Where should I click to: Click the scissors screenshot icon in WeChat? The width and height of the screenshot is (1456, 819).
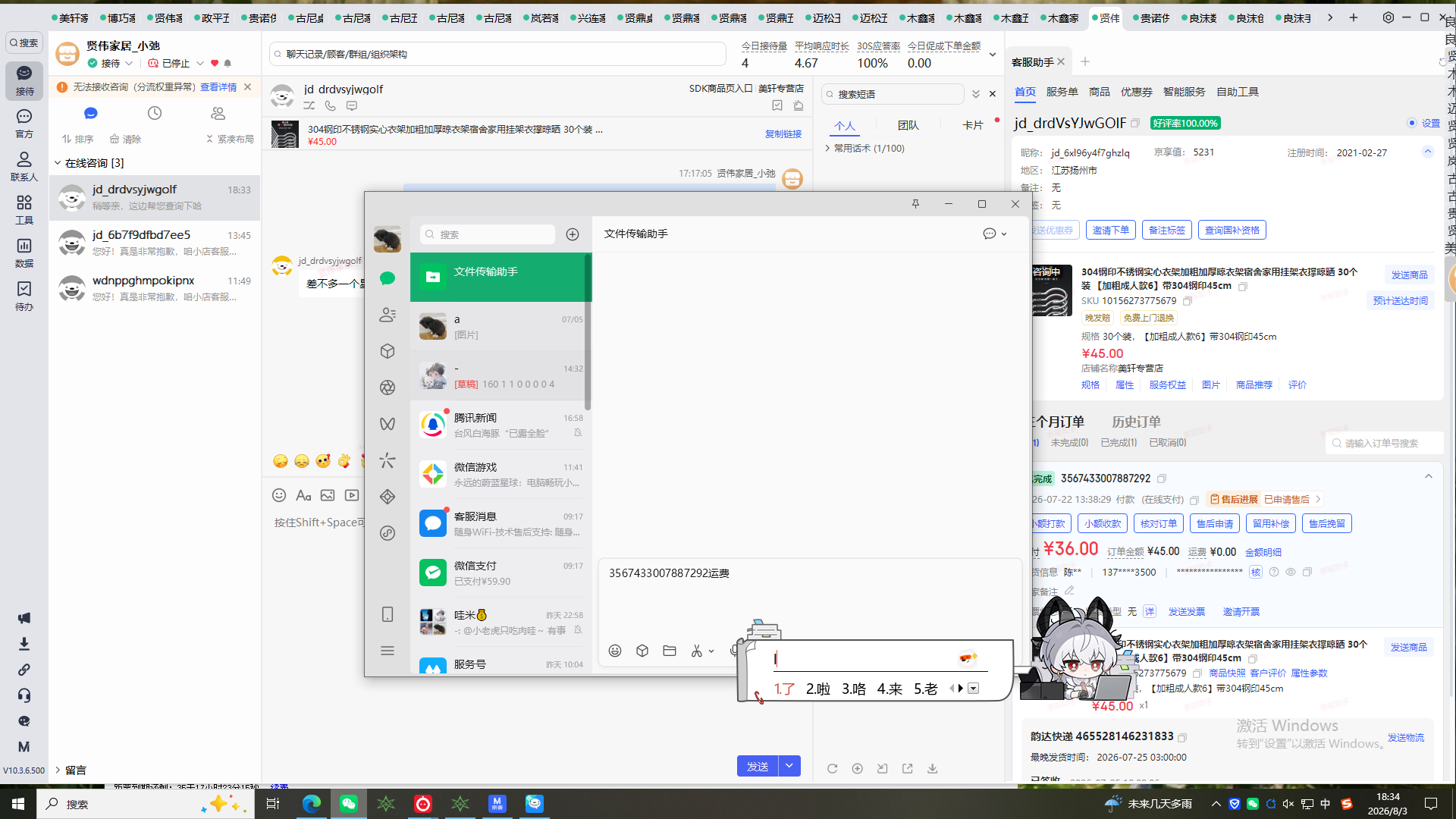(x=697, y=651)
